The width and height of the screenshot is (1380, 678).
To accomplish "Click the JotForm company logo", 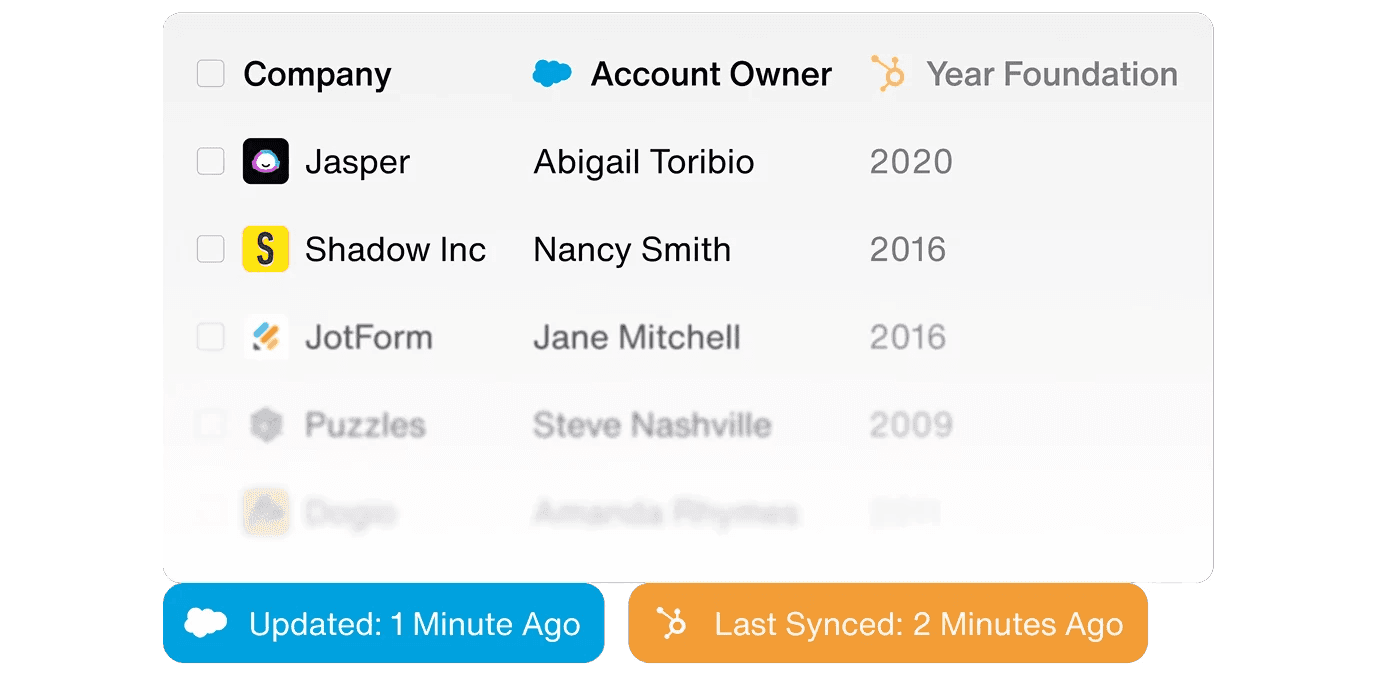I will [266, 337].
